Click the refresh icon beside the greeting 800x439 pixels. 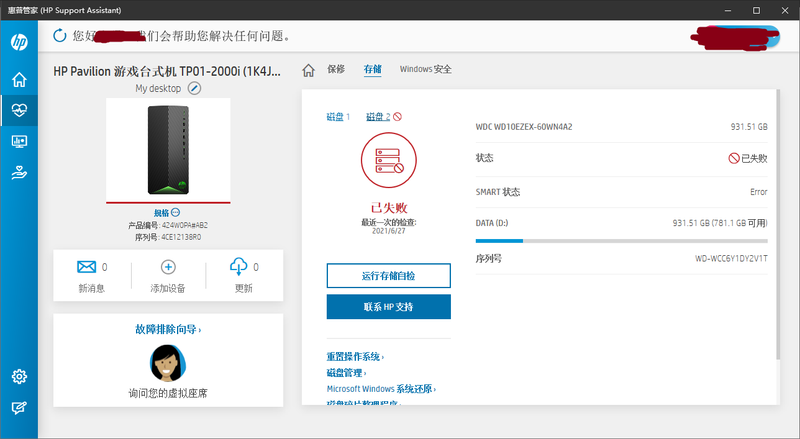pos(60,35)
